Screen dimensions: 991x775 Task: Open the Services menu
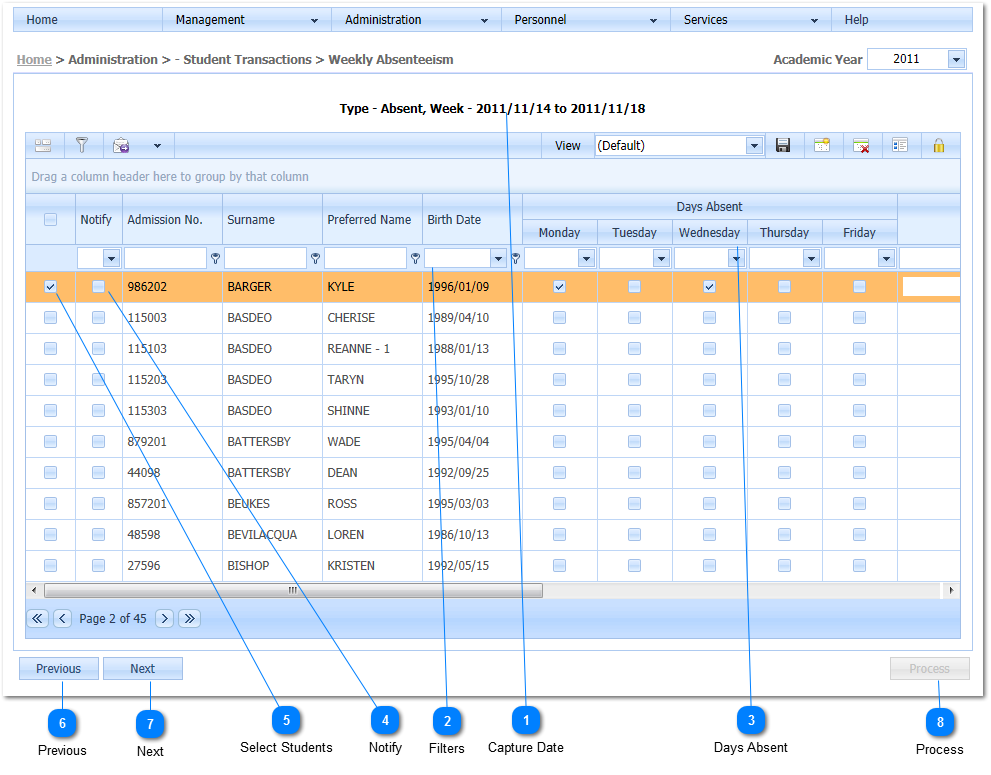[750, 20]
